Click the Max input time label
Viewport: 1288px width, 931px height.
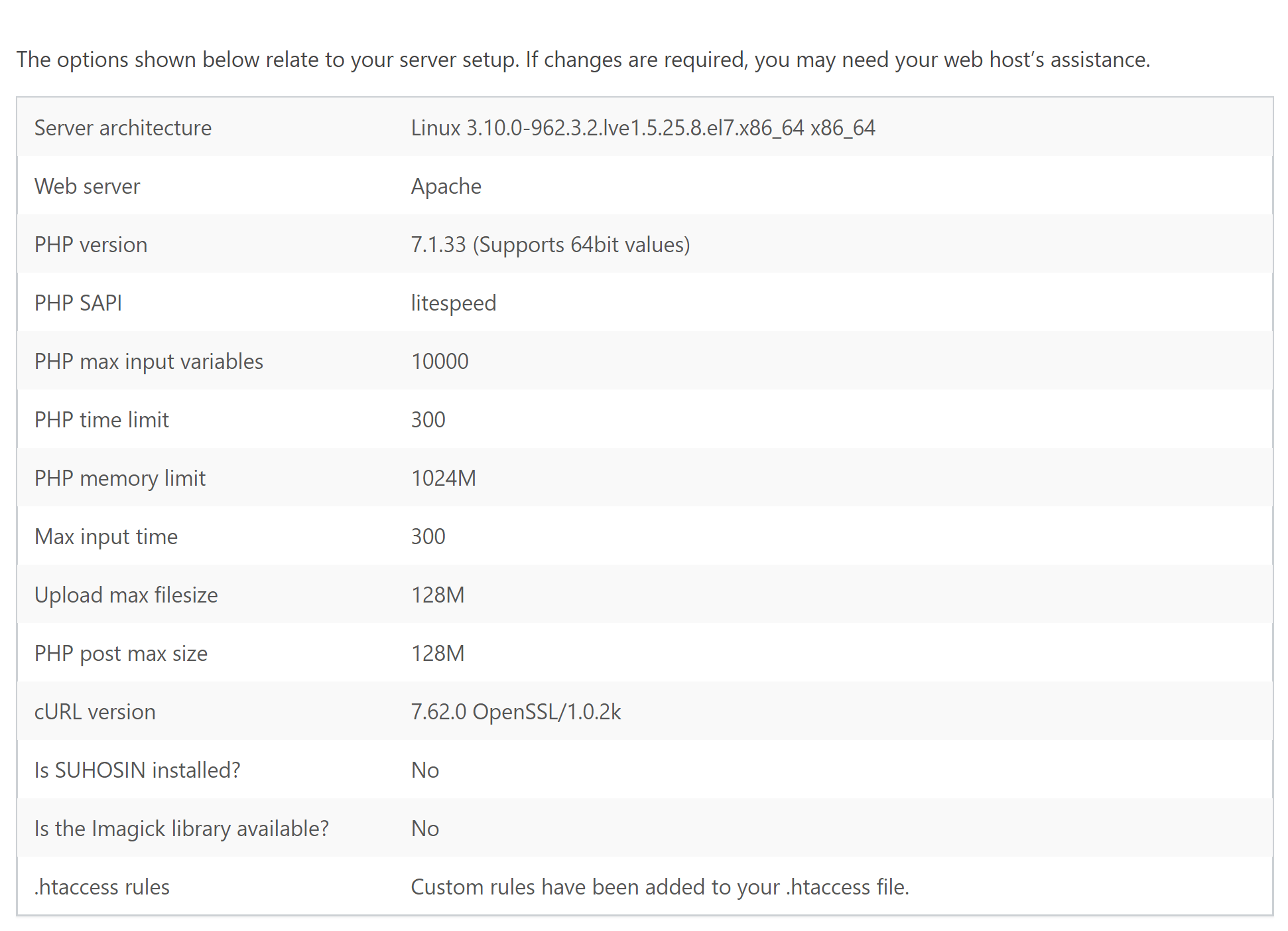click(x=105, y=536)
